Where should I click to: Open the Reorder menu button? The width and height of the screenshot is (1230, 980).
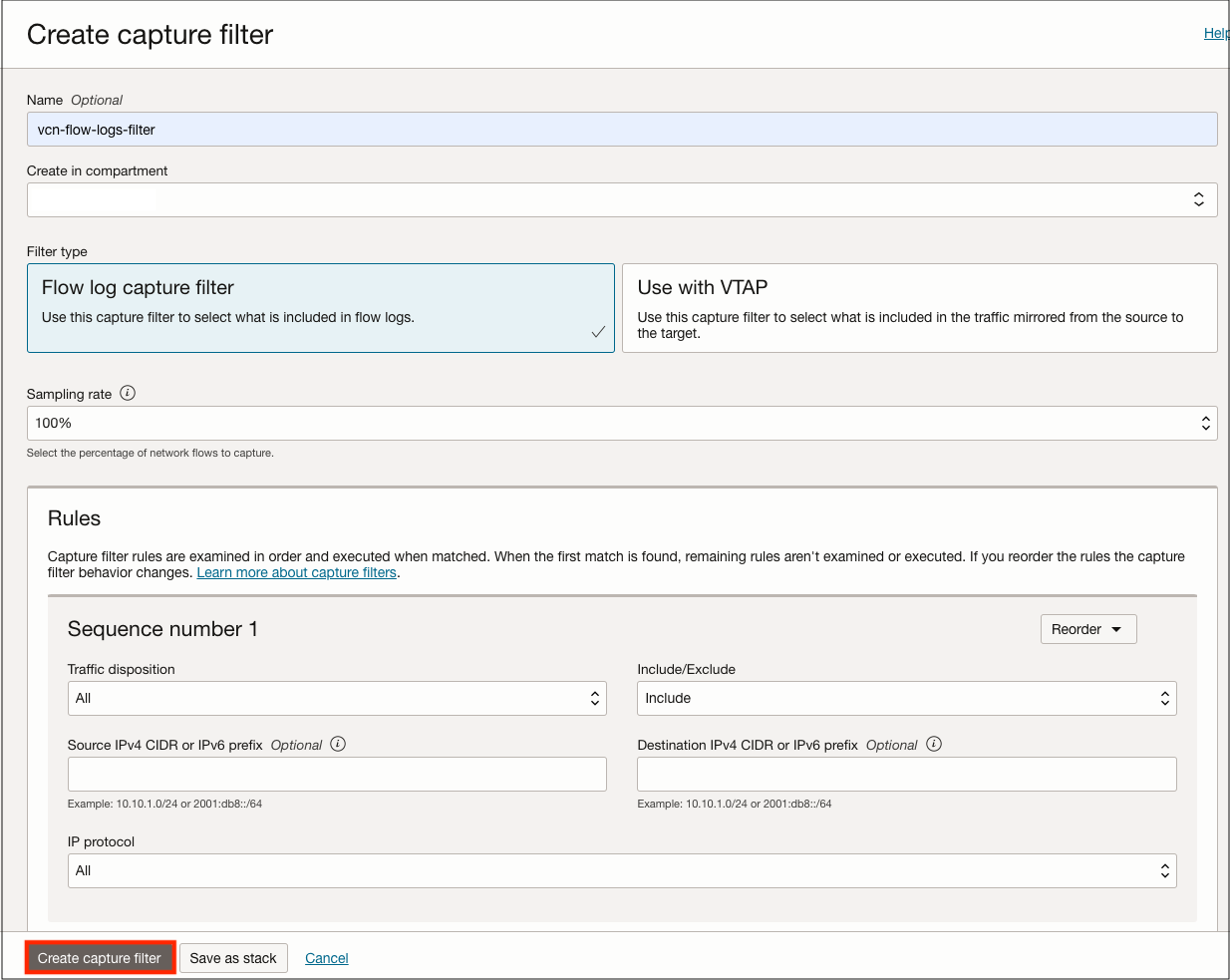1087,630
